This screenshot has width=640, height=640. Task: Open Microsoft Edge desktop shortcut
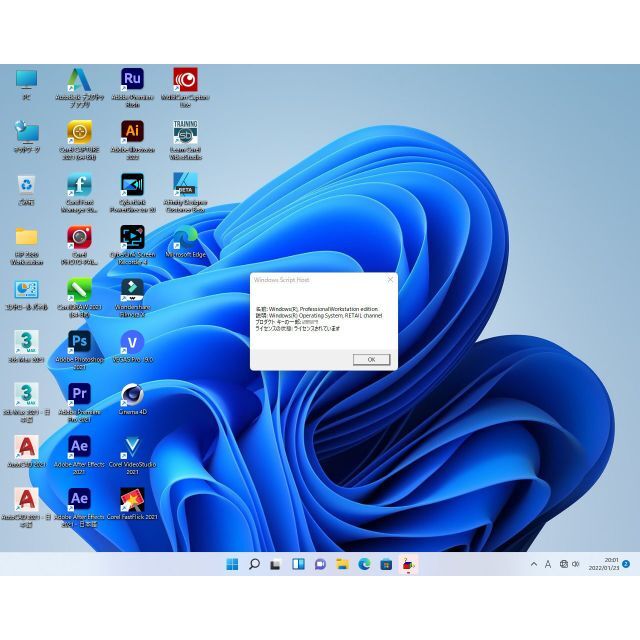[185, 242]
